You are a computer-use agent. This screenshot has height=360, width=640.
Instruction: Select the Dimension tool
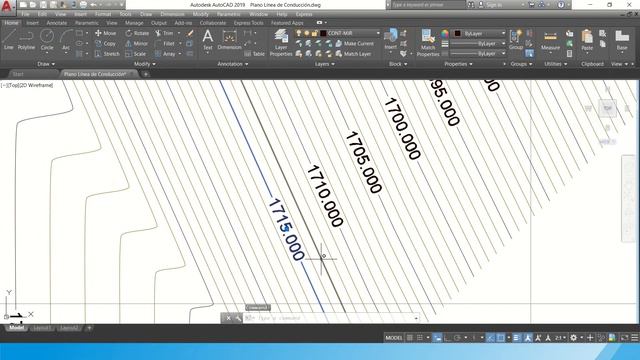tap(229, 40)
